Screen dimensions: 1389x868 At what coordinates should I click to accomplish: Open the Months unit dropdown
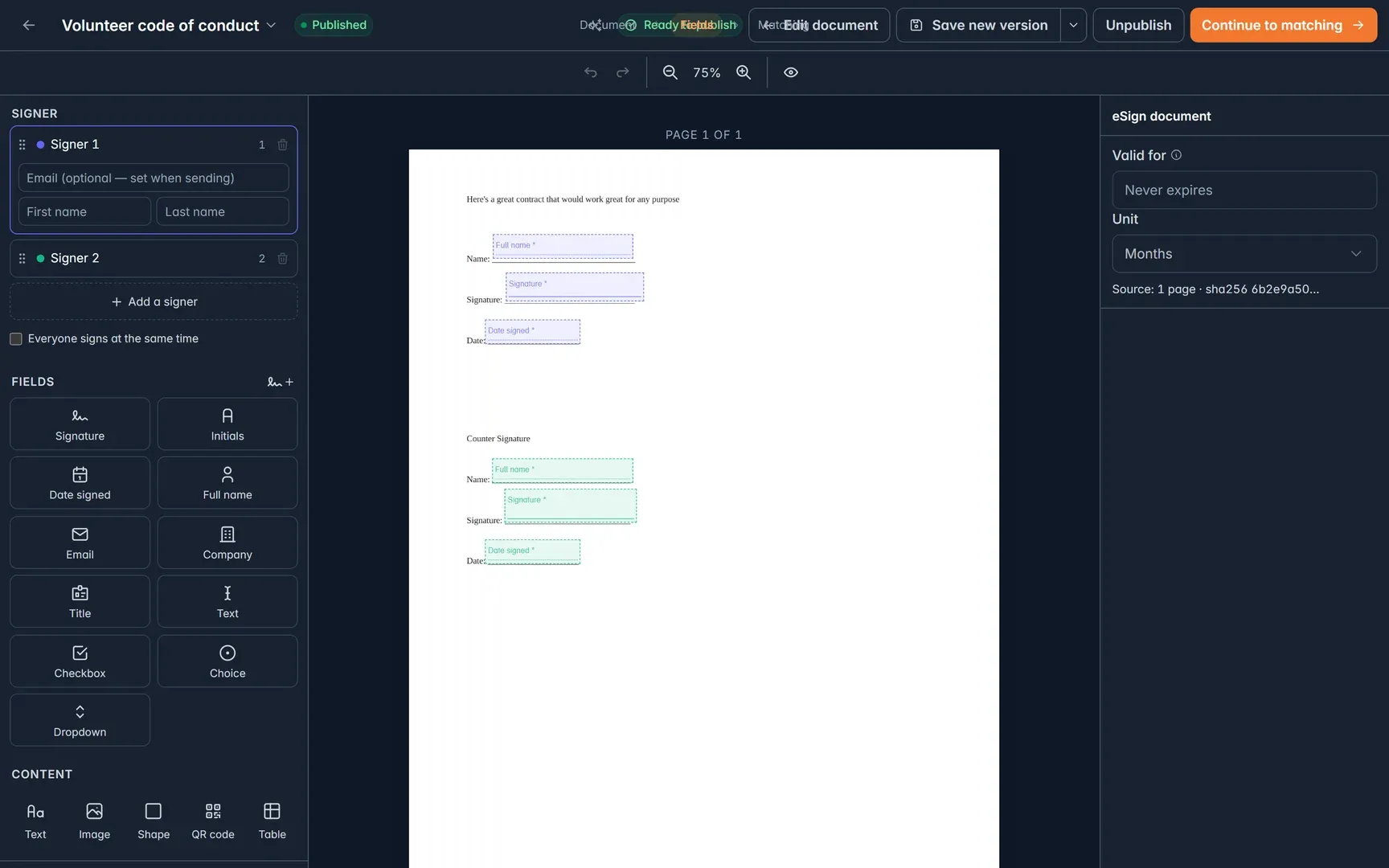[x=1244, y=254]
